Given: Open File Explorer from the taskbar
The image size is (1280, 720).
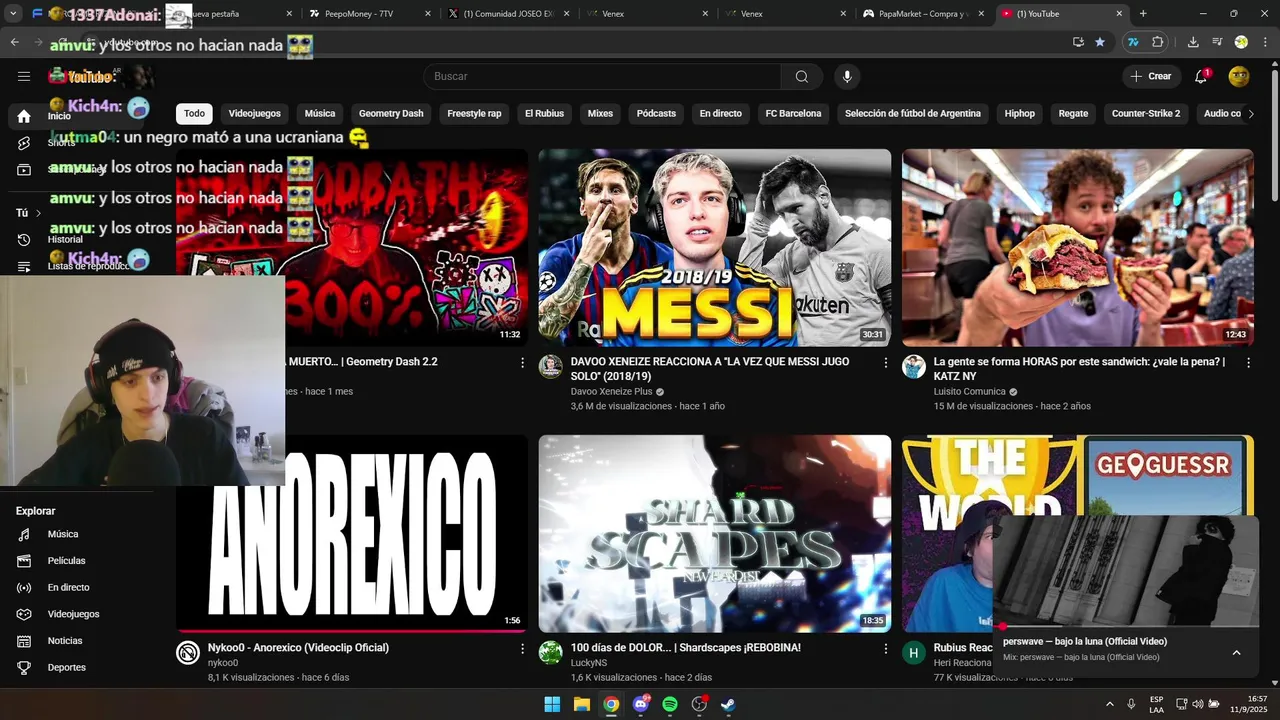Looking at the screenshot, I should [x=582, y=704].
